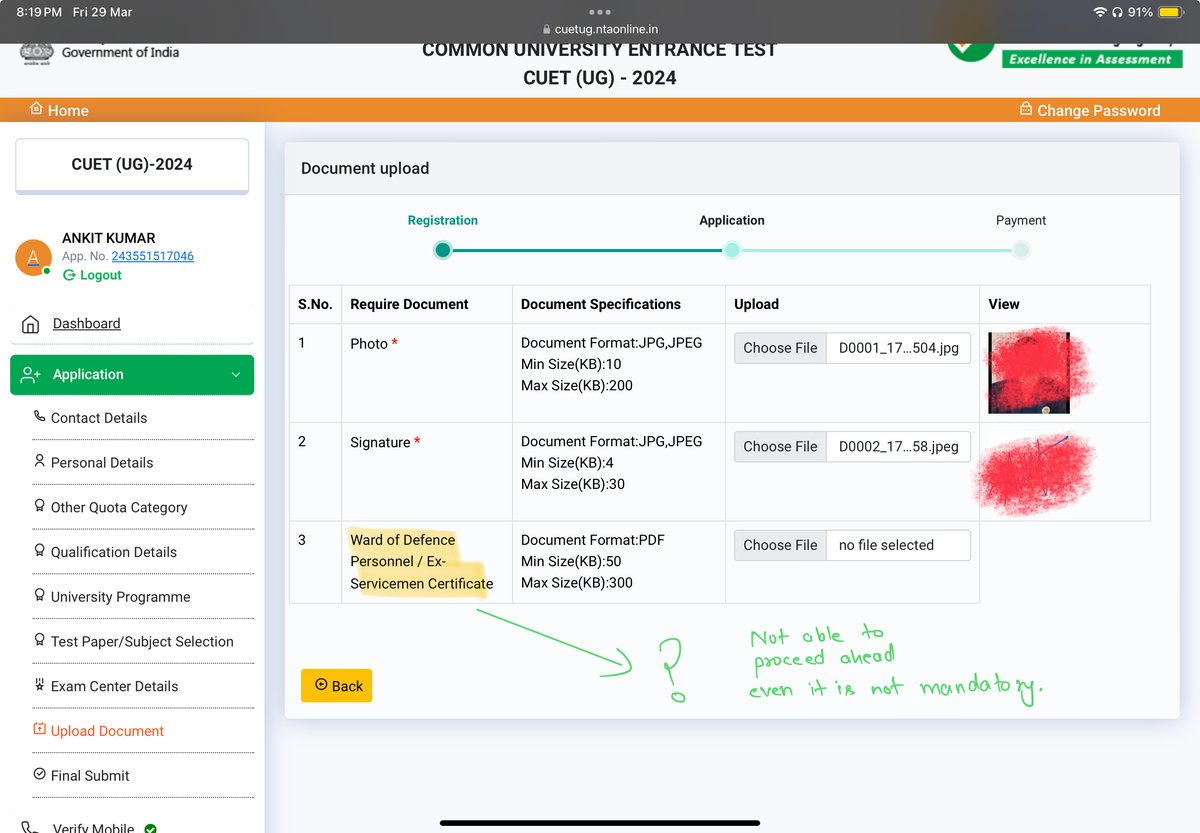The width and height of the screenshot is (1200, 833).
Task: Select the Application sidebar menu
Action: pos(87,374)
